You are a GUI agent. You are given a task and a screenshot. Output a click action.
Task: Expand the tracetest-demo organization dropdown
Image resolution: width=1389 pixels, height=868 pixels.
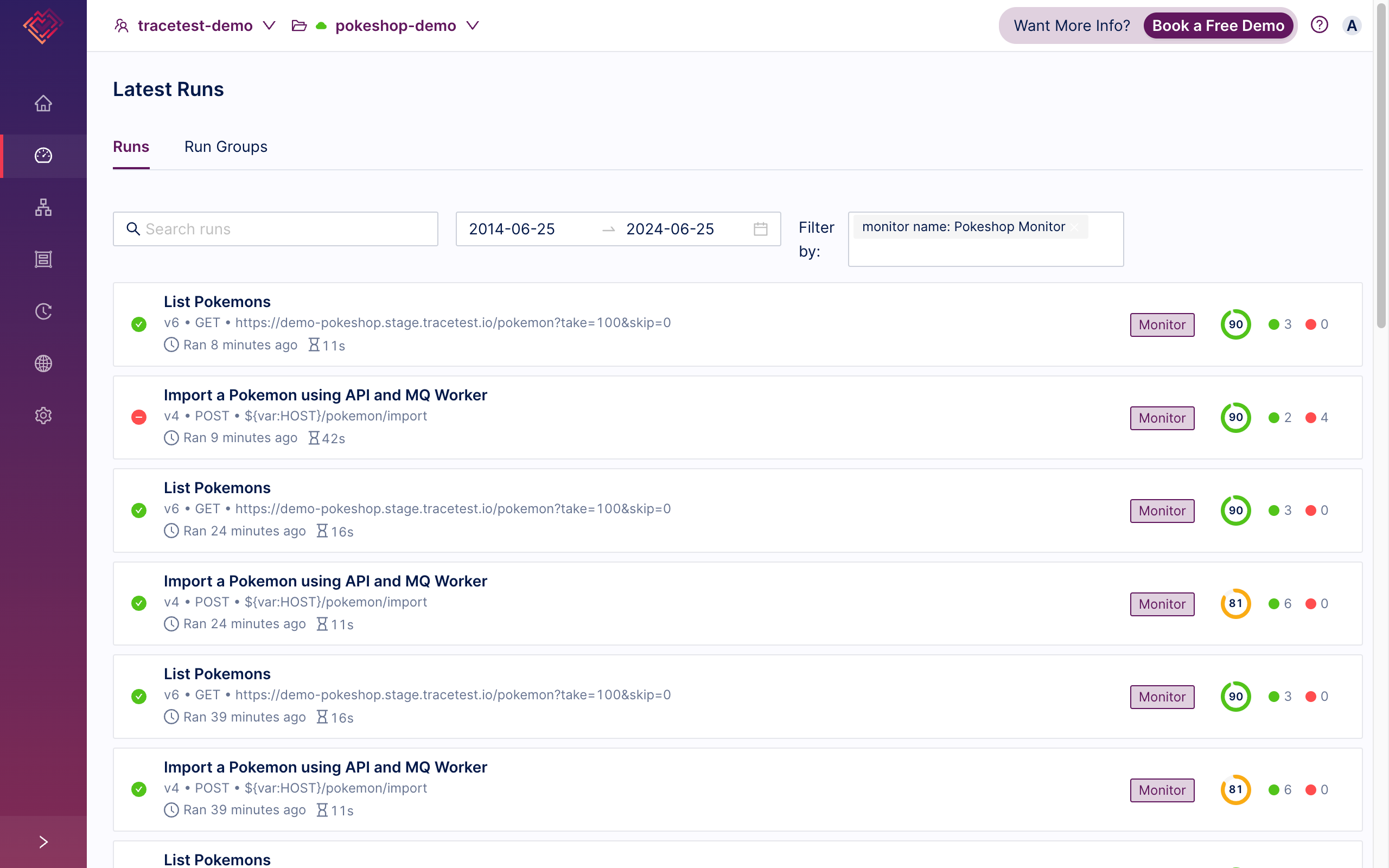coord(269,26)
